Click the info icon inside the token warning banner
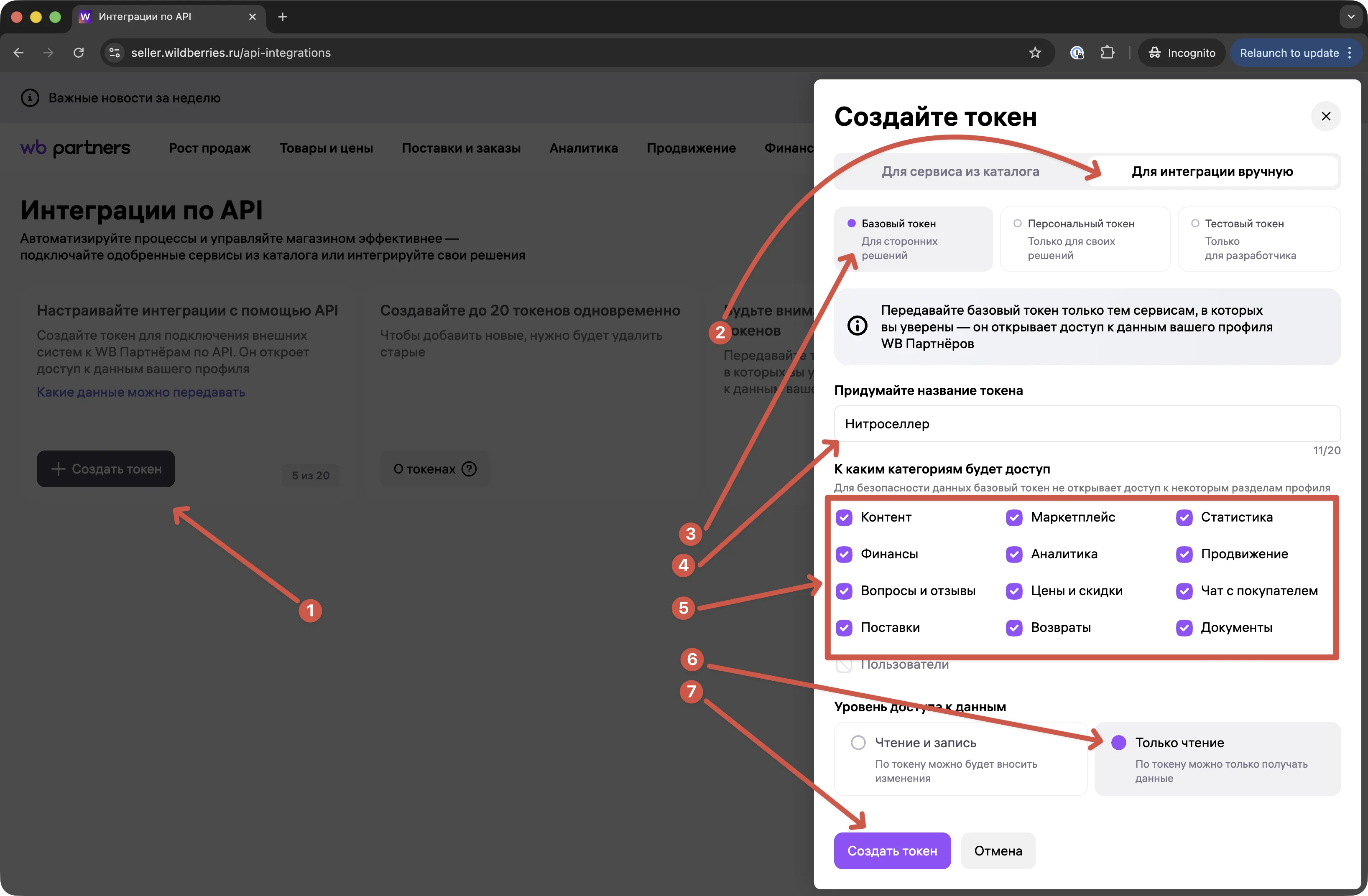This screenshot has height=896, width=1368. pyautogui.click(x=857, y=326)
